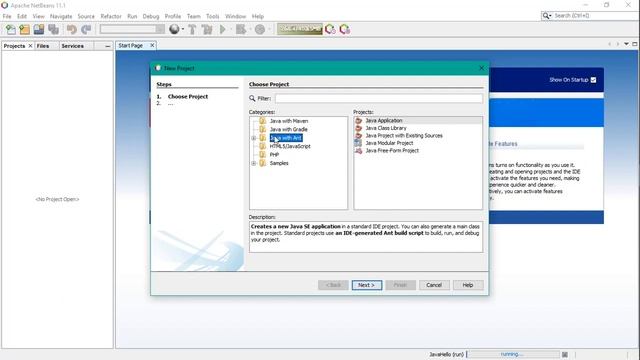Open the Source menu

tap(86, 16)
